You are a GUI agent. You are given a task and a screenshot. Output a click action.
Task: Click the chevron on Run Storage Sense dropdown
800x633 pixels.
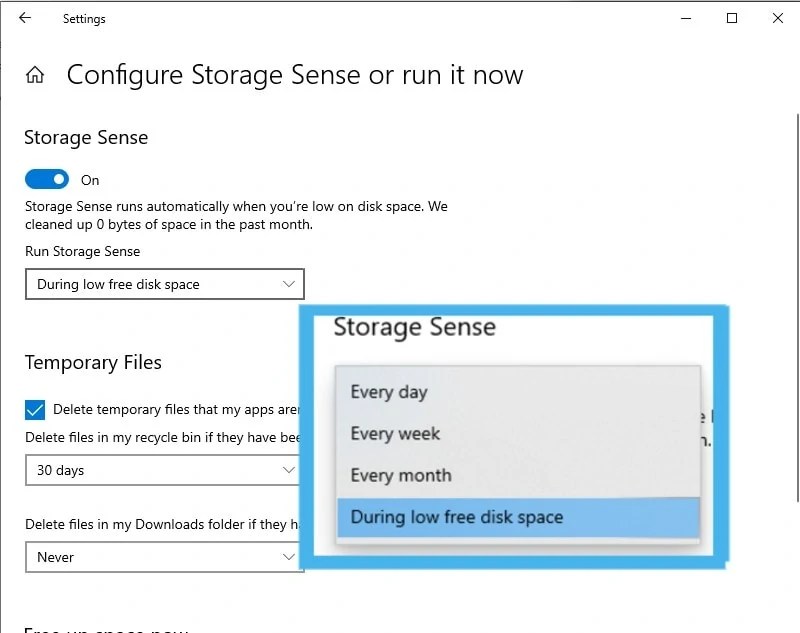290,284
